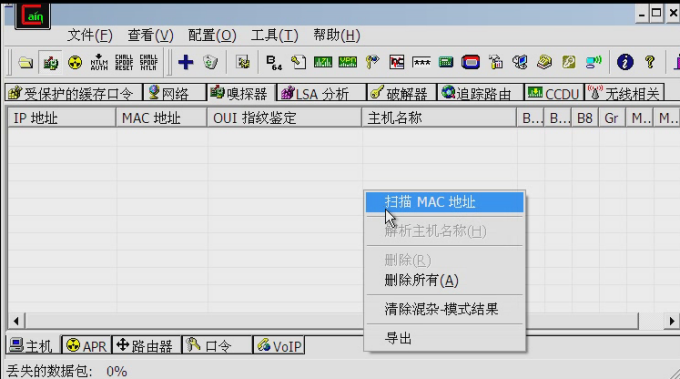
Task: Click the configure gear toolbar icon
Action: pos(243,62)
